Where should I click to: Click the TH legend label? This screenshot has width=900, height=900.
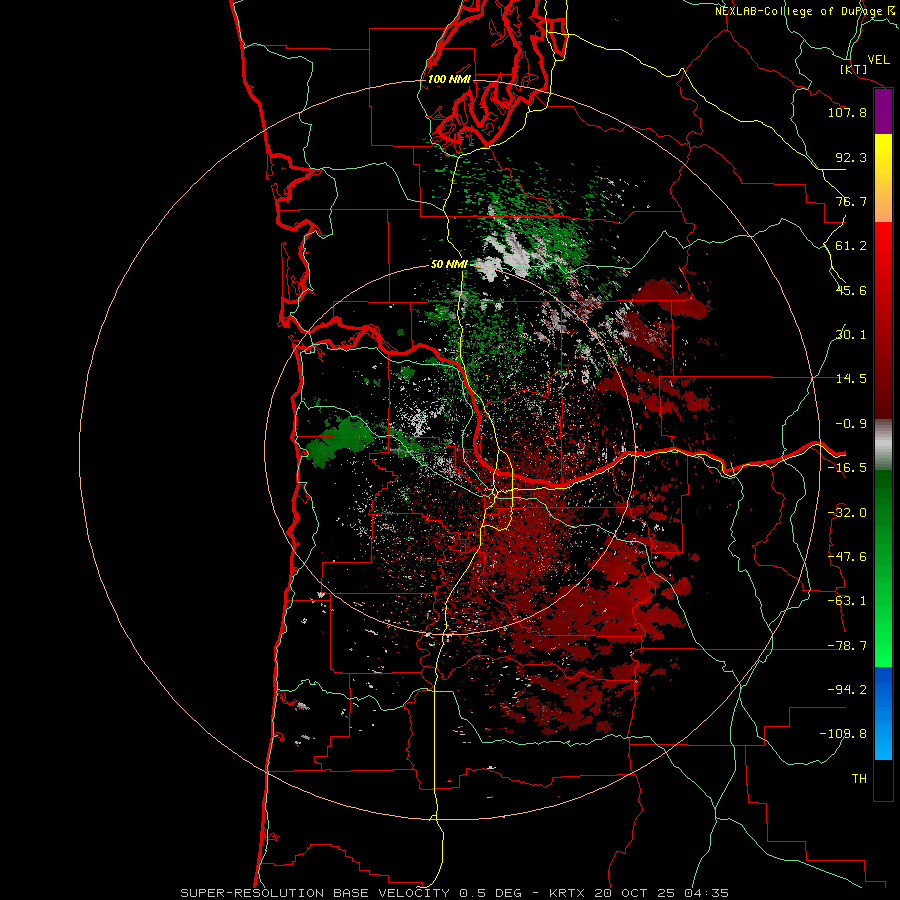859,779
